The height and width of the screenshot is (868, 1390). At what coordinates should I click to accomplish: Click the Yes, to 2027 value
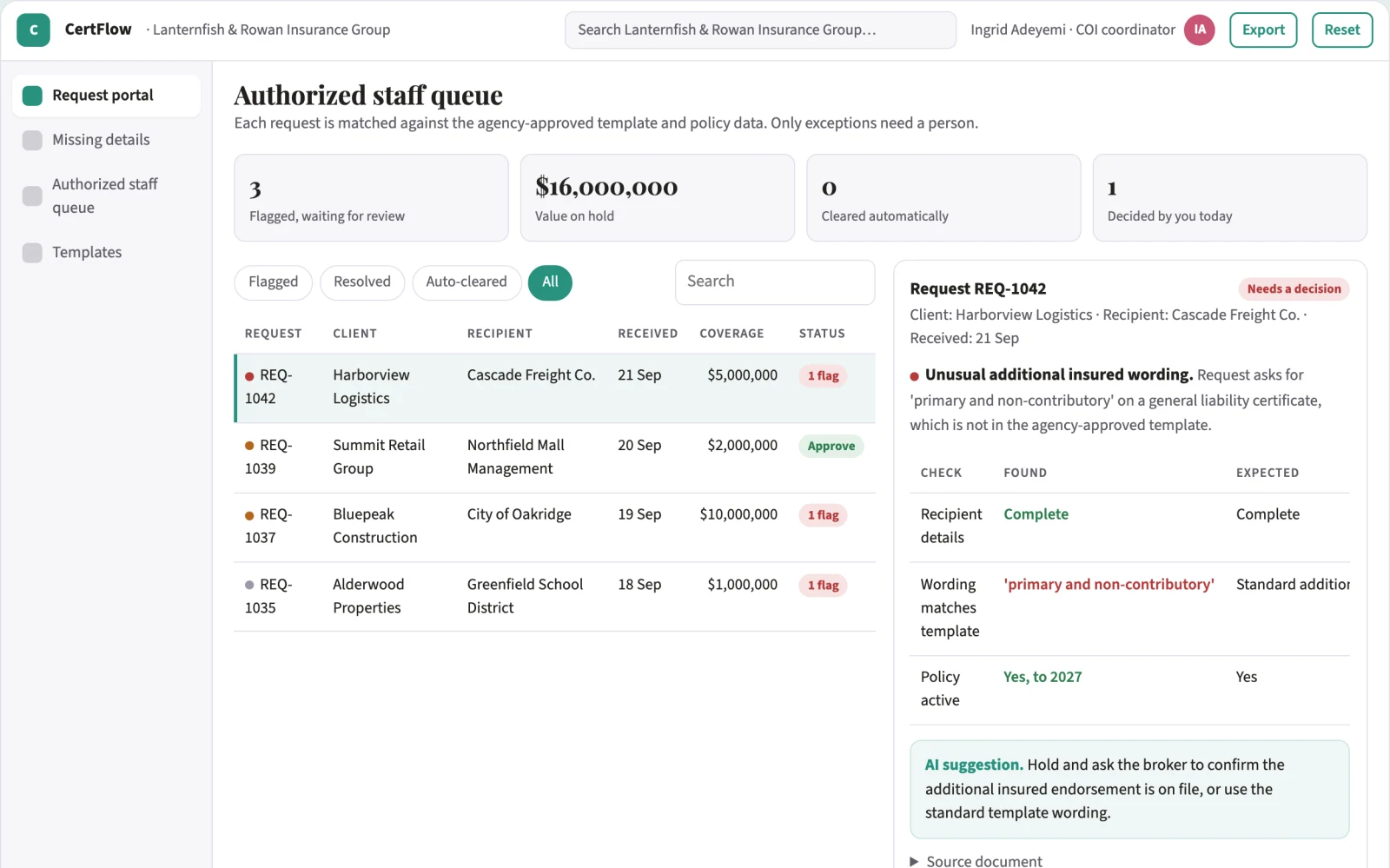click(1042, 677)
